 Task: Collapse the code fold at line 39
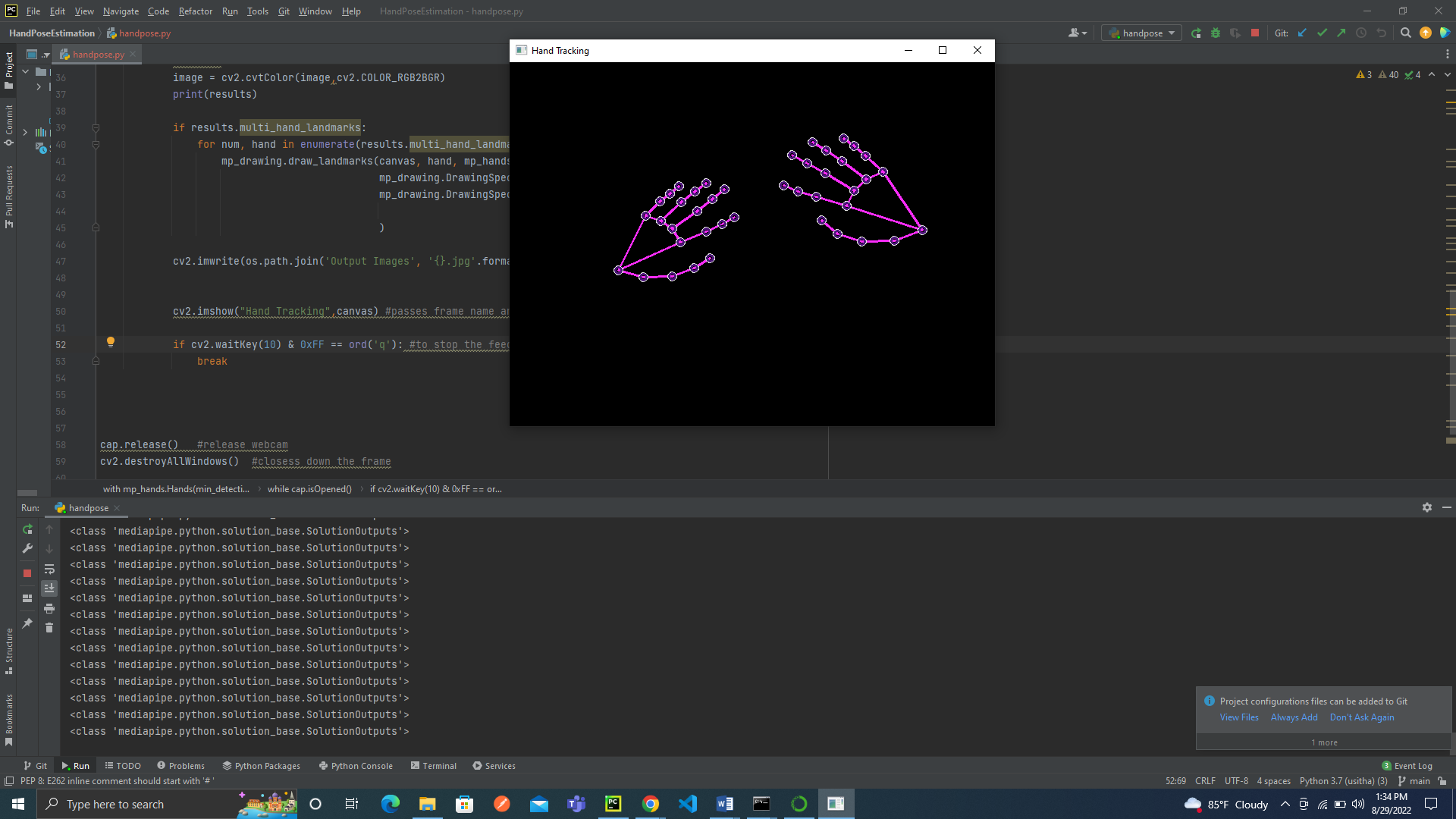[x=96, y=127]
